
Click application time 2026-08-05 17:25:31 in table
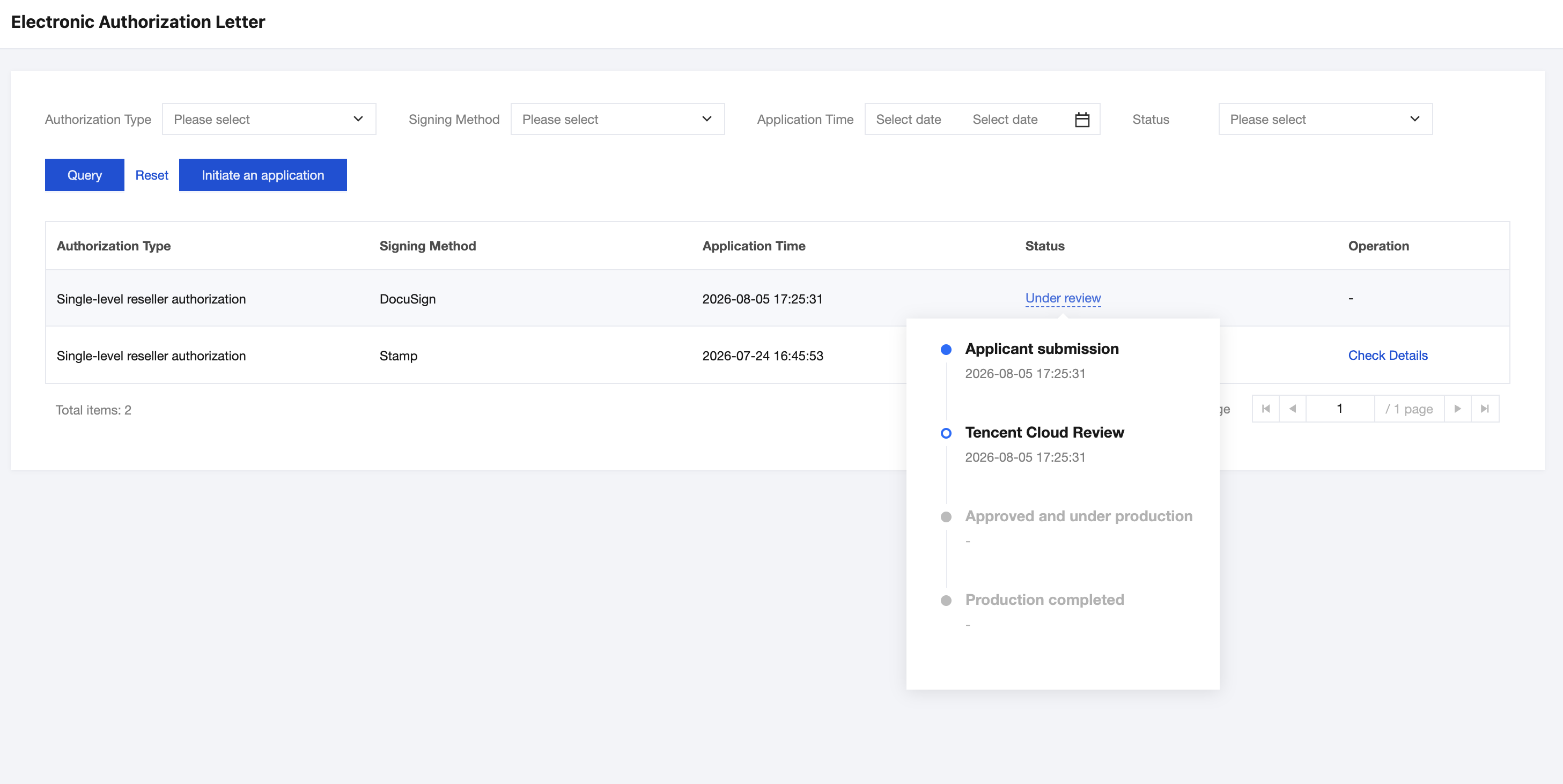point(763,299)
